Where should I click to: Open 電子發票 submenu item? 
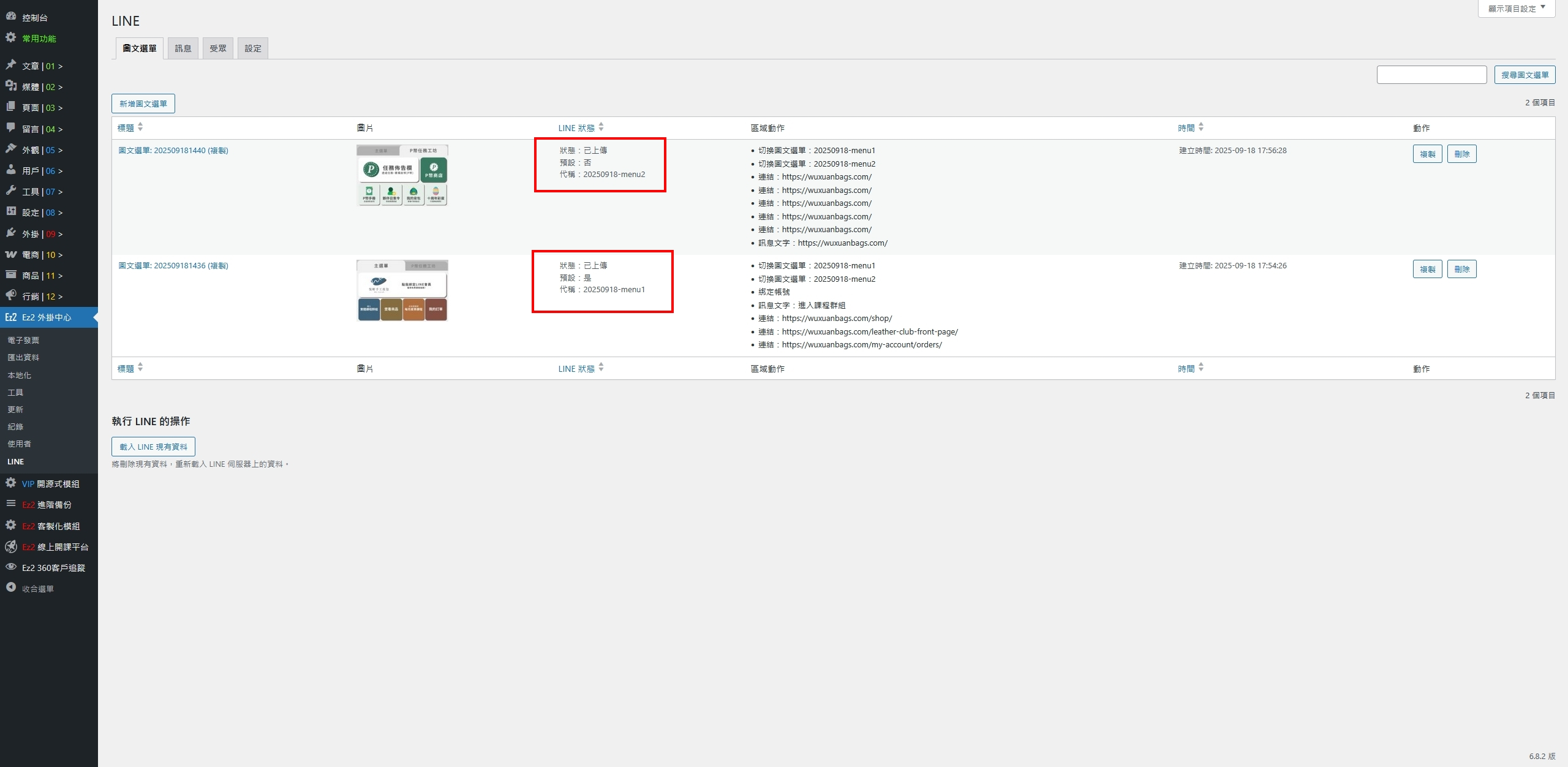tap(23, 340)
